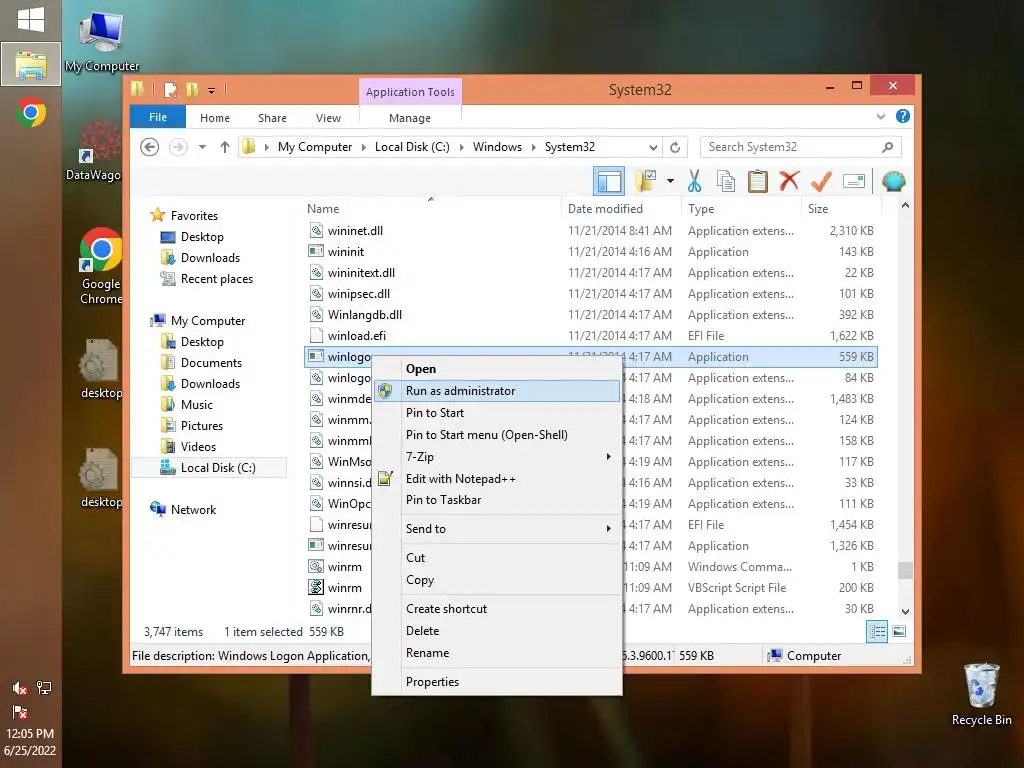
Task: Click the file list scroll down arrow
Action: 905,611
